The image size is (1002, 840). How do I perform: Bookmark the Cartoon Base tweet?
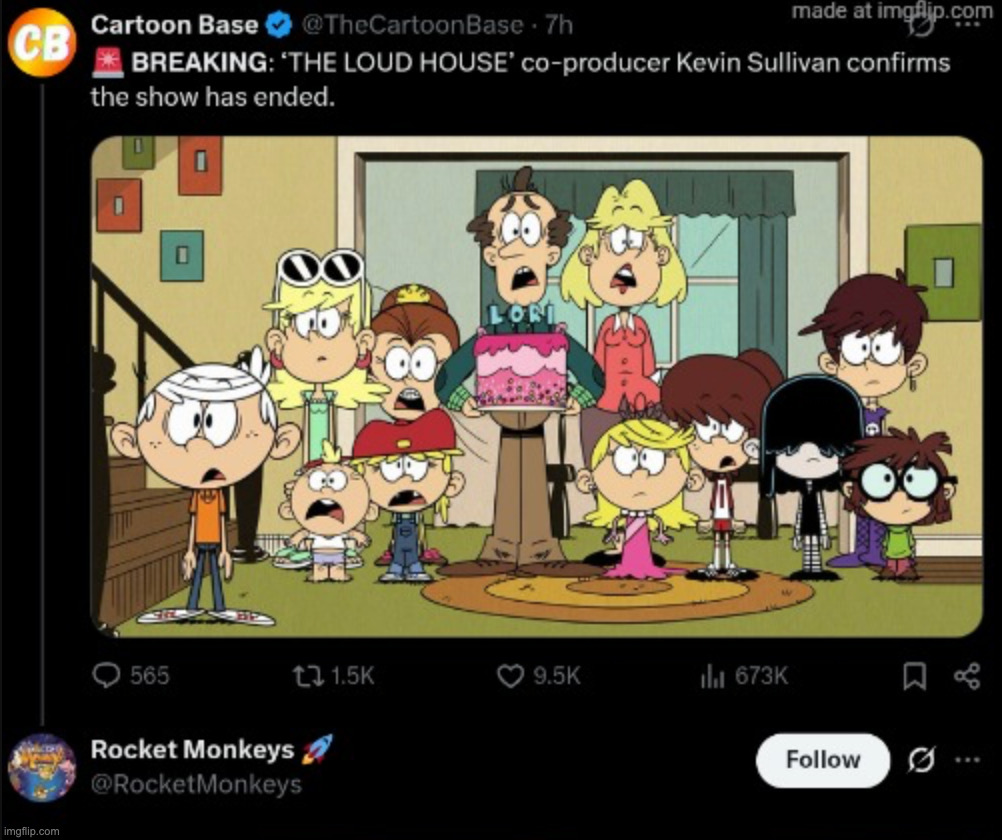[914, 677]
